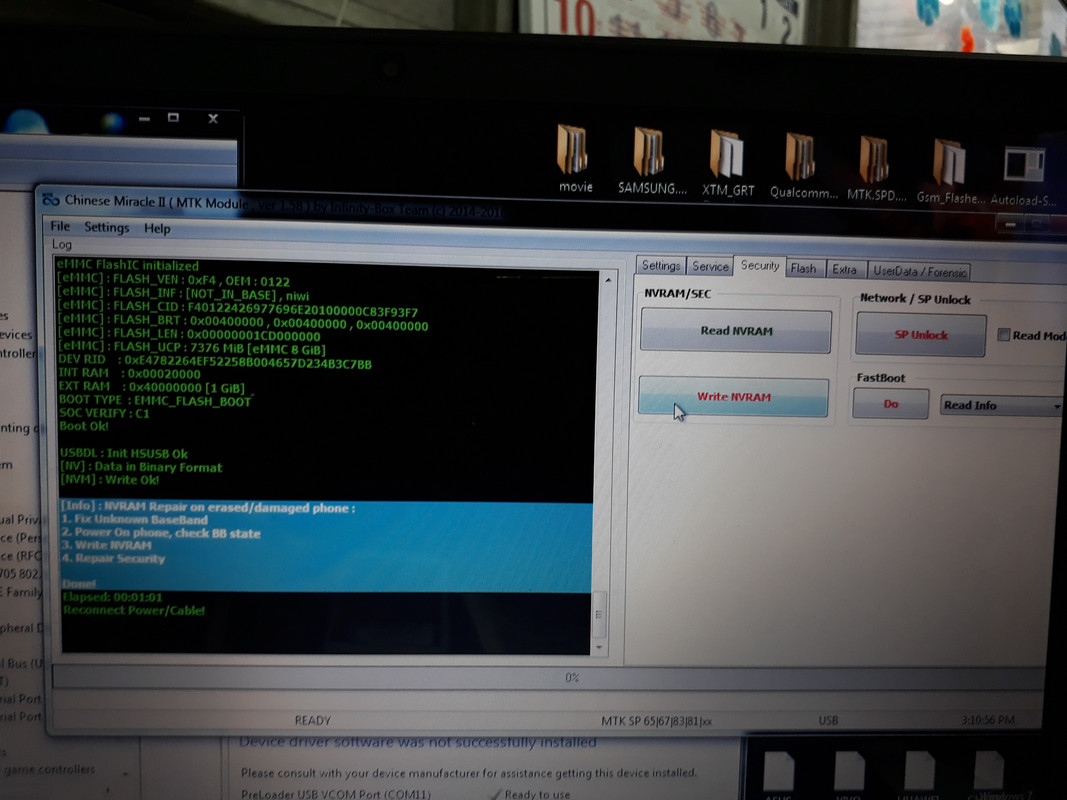The height and width of the screenshot is (800, 1067).
Task: Click the Write NVRAM button
Action: click(734, 397)
